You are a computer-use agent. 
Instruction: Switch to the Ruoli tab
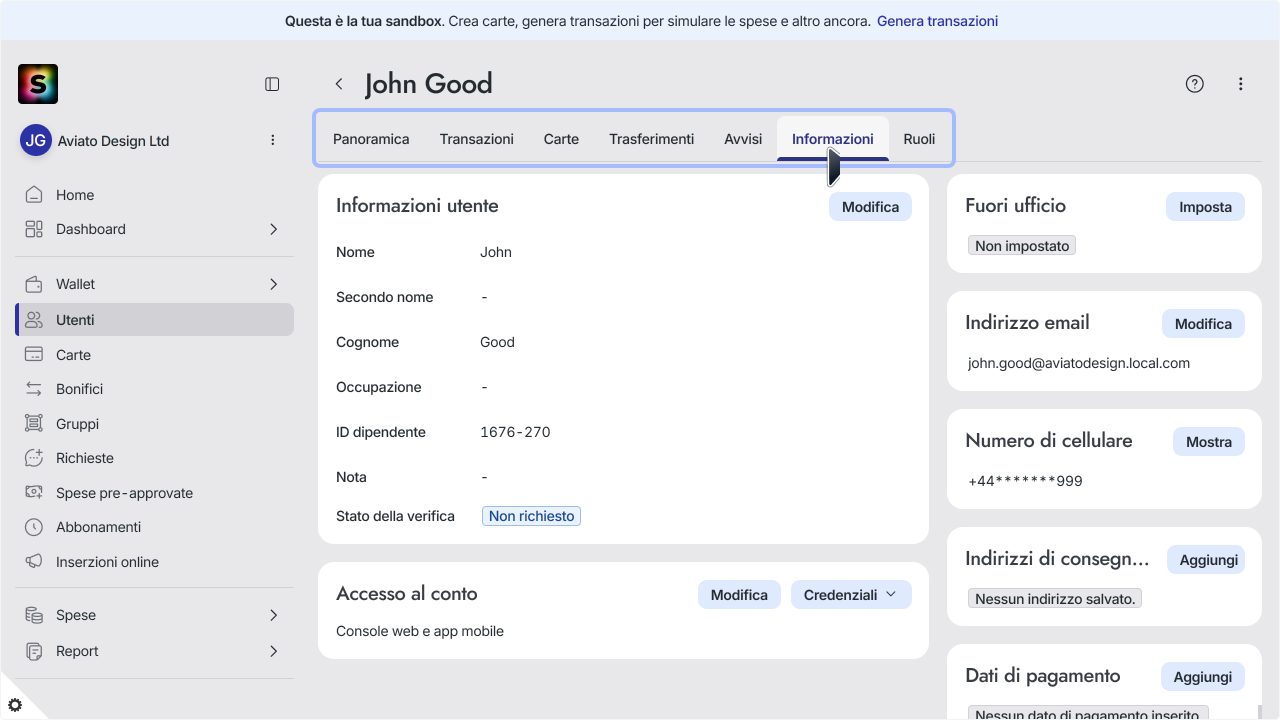point(919,139)
